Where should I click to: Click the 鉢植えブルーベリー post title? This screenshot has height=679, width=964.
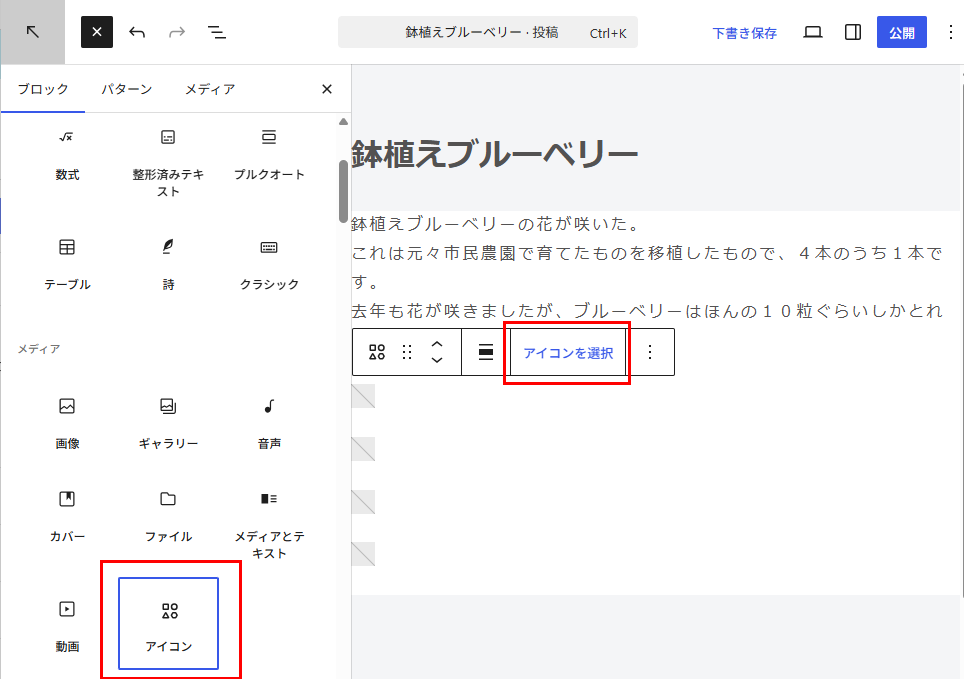pos(494,154)
